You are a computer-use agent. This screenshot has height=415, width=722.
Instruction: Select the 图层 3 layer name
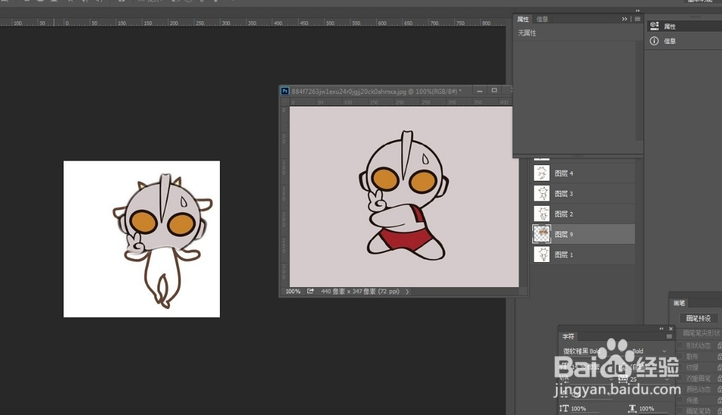[564, 193]
